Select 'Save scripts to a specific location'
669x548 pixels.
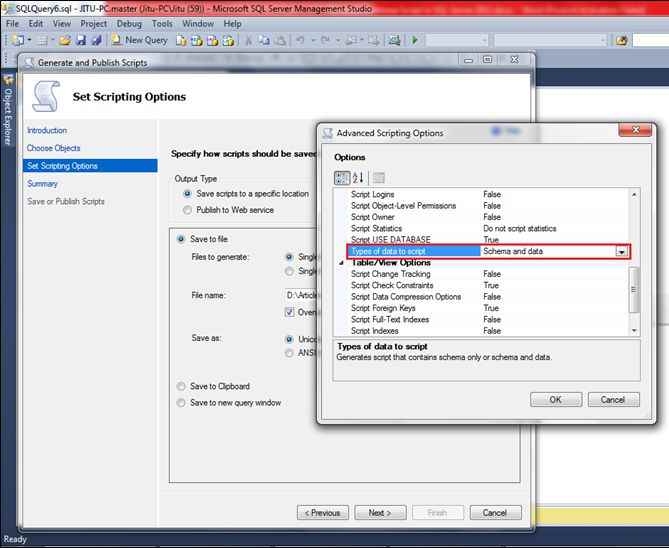pos(187,193)
